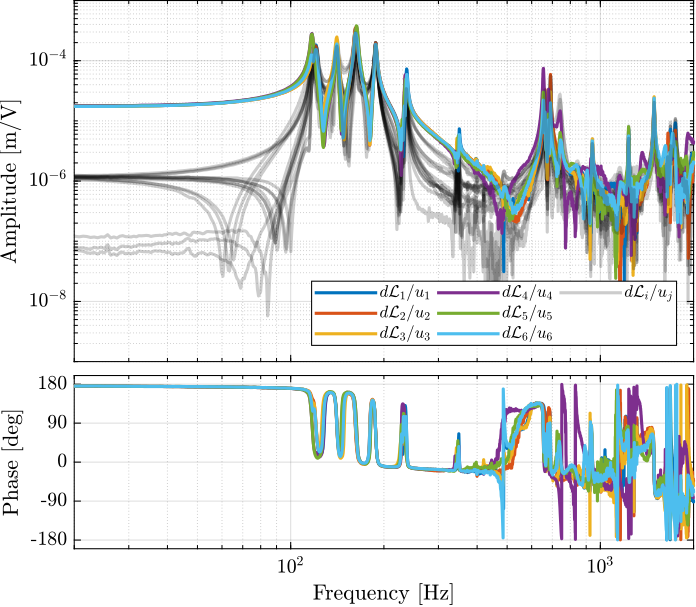
Task: Click the 180 phase tick label
Action: [x=52, y=384]
